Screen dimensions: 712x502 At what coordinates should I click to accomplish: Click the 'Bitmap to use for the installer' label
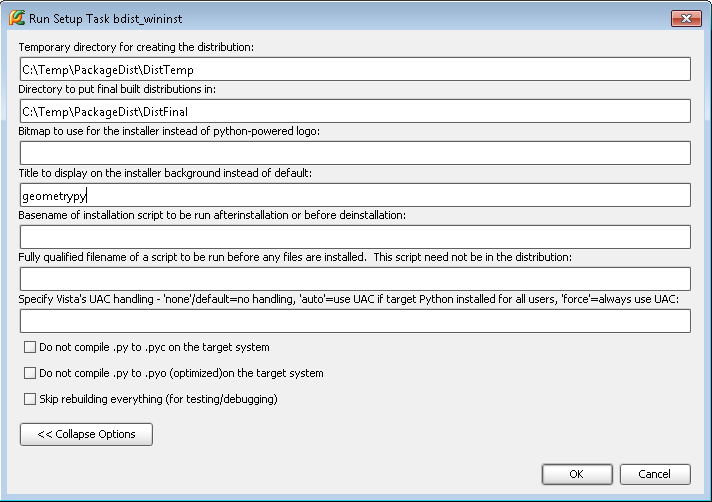coord(169,131)
